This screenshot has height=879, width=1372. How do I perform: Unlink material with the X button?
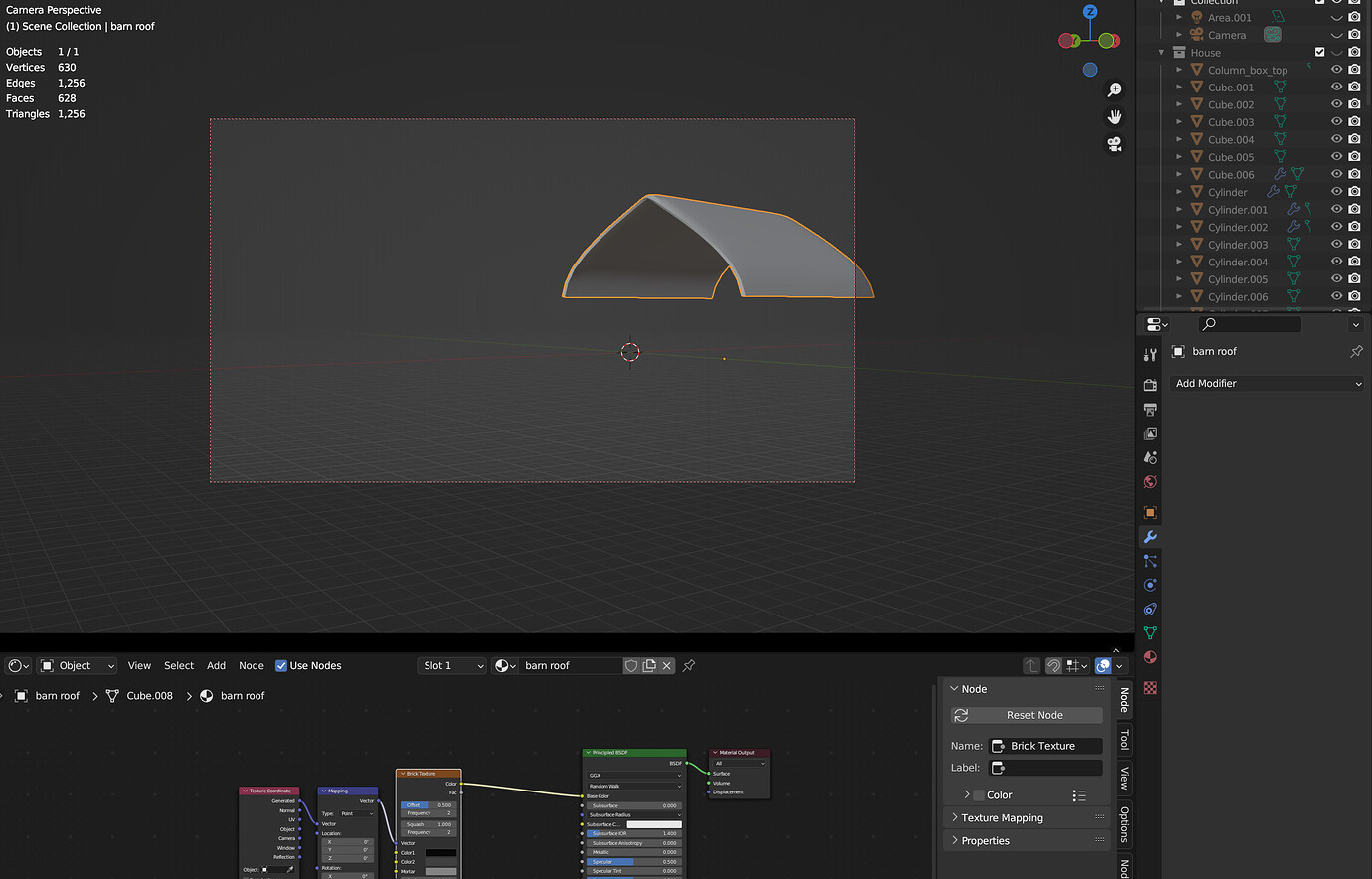pyautogui.click(x=667, y=666)
